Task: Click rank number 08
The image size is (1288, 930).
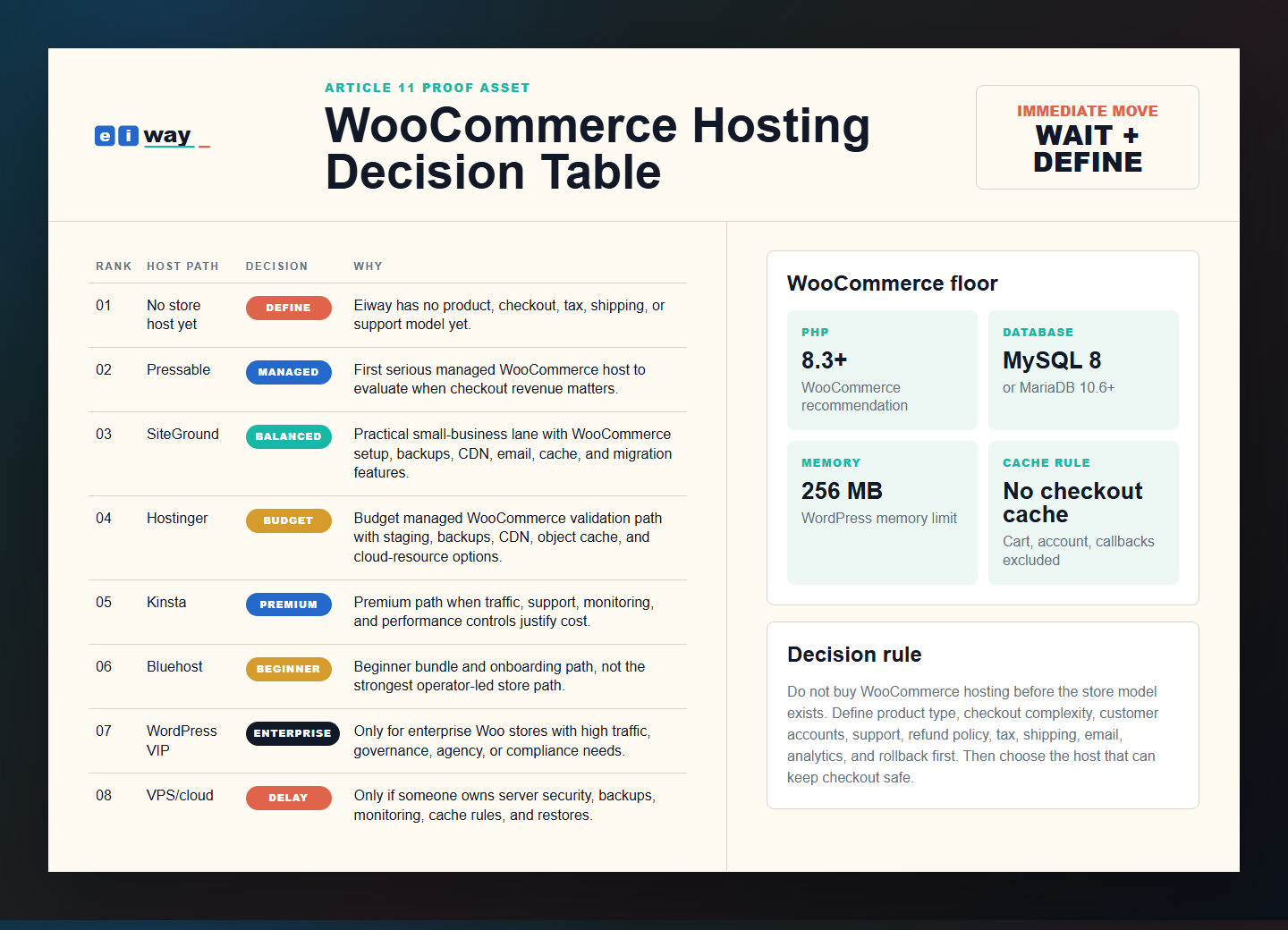Action: (x=104, y=796)
